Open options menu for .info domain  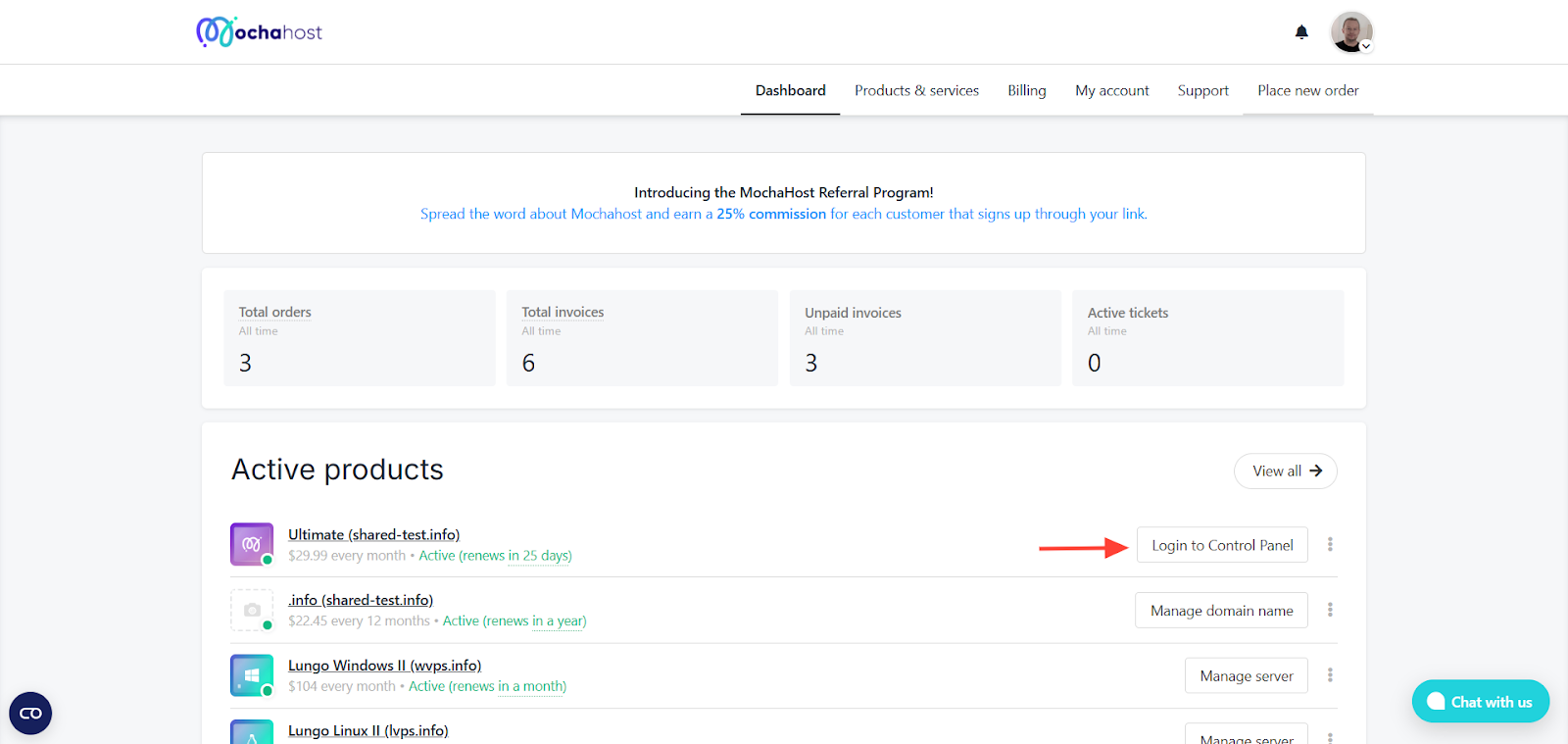click(x=1330, y=610)
